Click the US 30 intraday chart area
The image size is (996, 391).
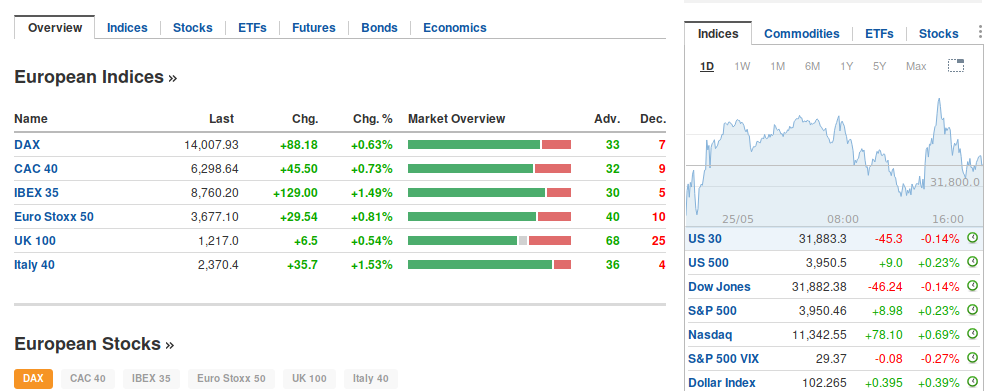pos(833,156)
